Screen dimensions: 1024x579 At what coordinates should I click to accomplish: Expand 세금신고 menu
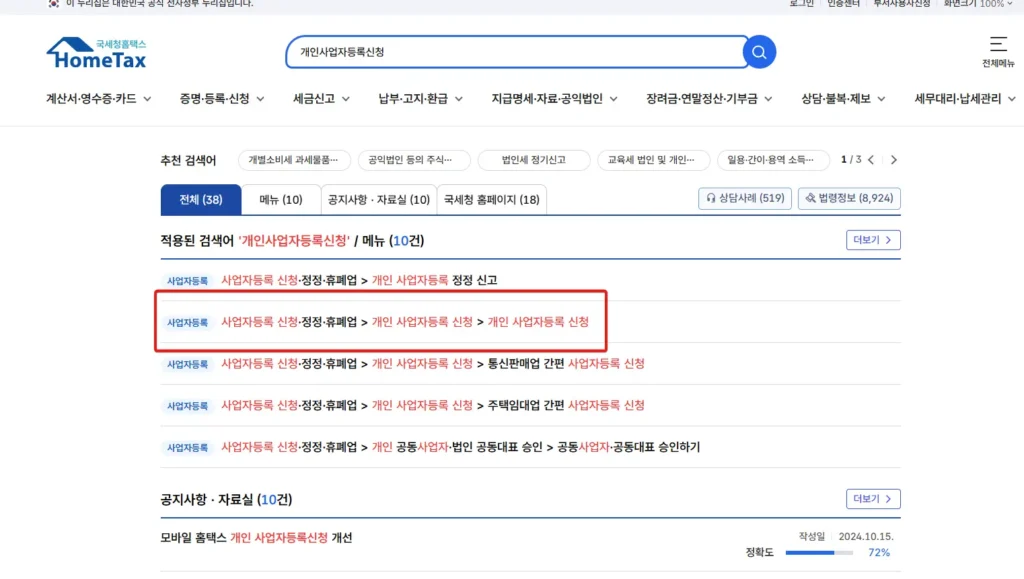321,99
